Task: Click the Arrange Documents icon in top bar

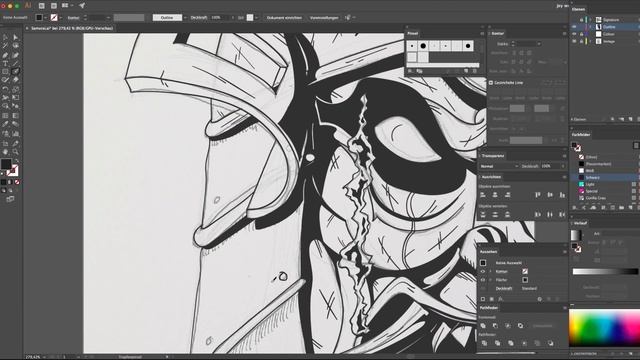Action: pos(65,6)
